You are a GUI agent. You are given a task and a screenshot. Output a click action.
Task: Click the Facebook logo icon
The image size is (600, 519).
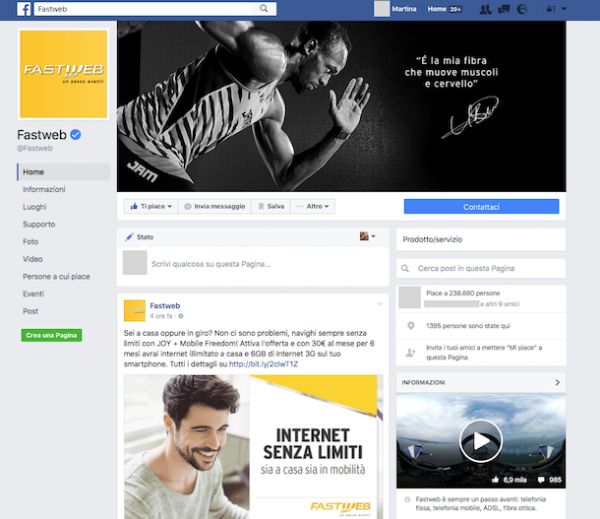[24, 9]
